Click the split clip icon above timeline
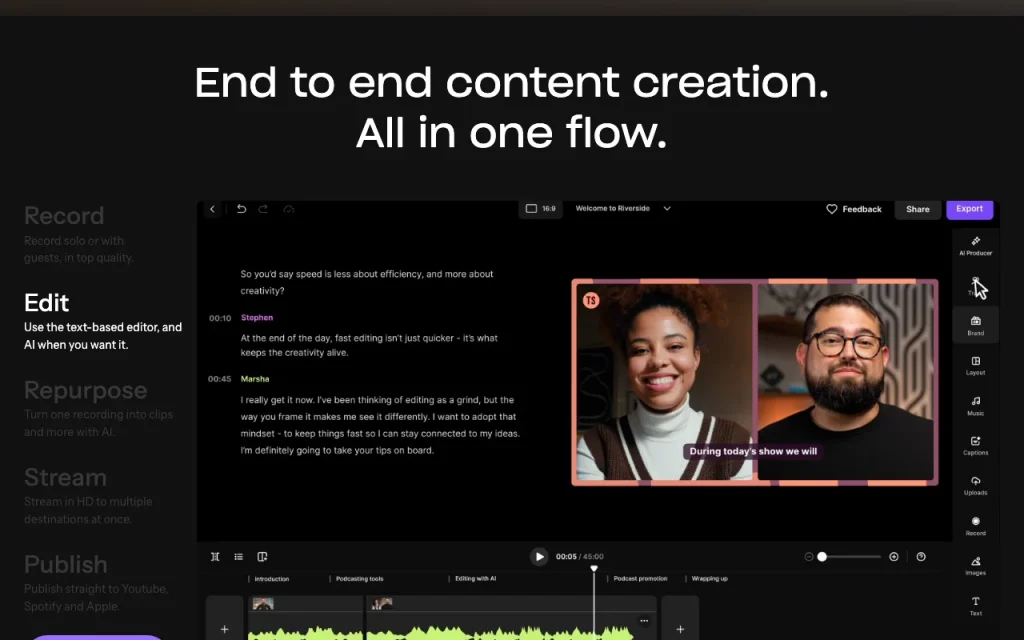Image resolution: width=1024 pixels, height=640 pixels. click(215, 556)
